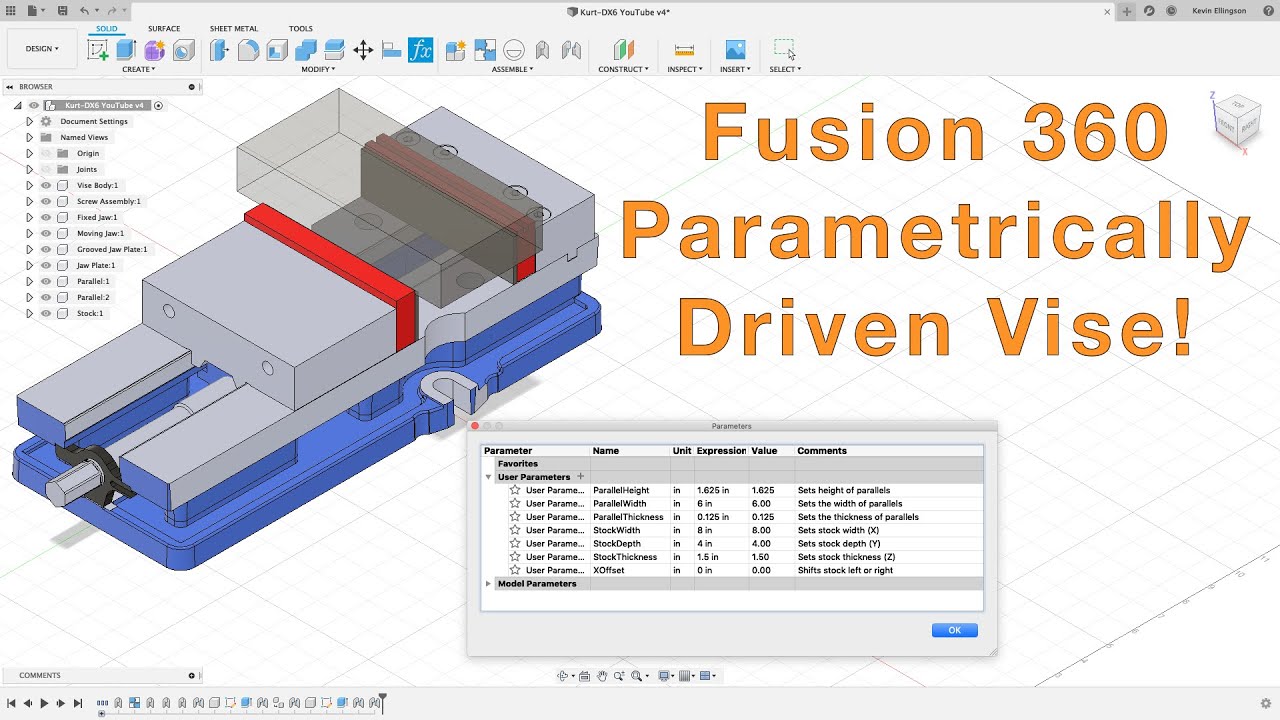
Task: Hide the Grooved Jaw Plate:1 component
Action: pos(46,249)
